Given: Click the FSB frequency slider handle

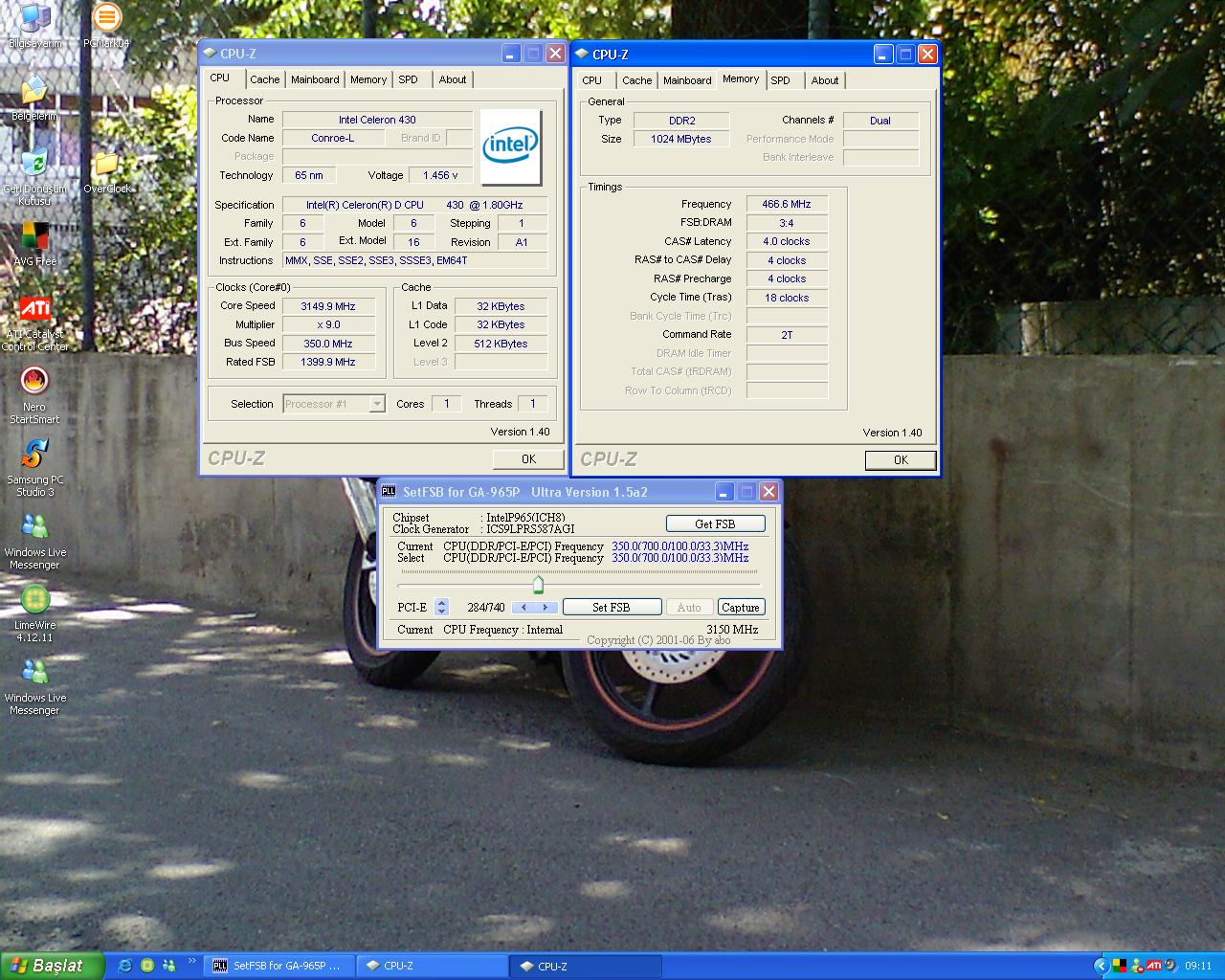Looking at the screenshot, I should (538, 584).
